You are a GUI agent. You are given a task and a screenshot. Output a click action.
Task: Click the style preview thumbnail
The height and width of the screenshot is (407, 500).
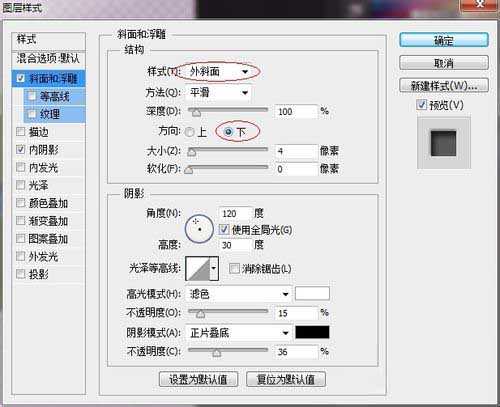point(444,143)
